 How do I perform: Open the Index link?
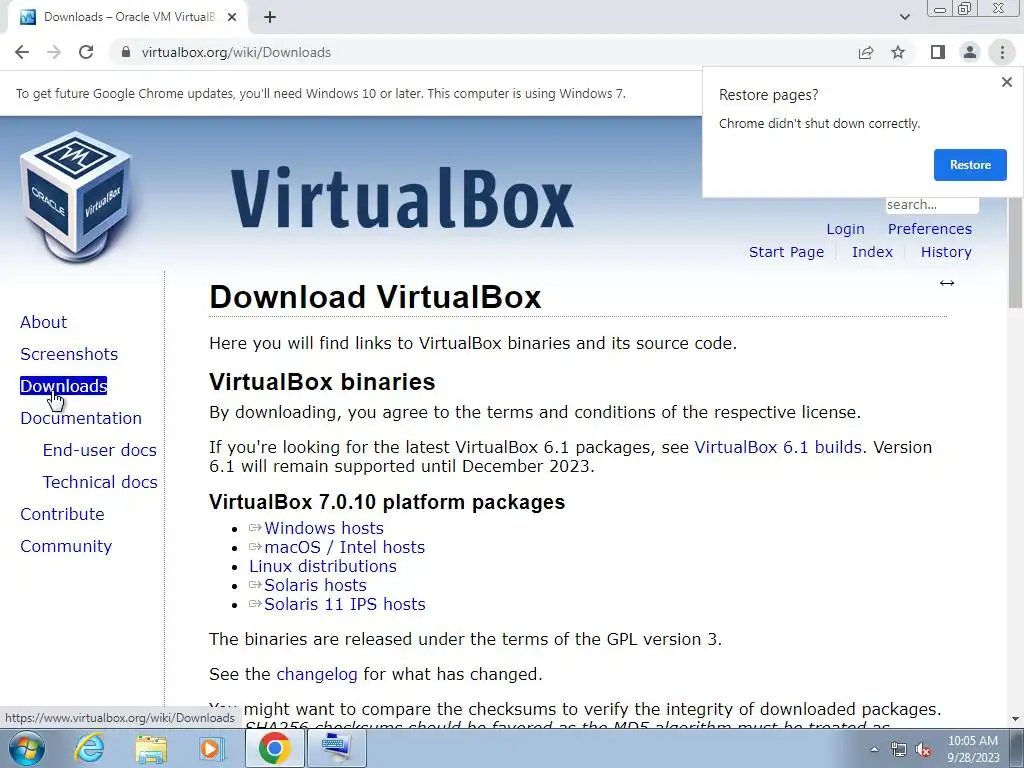872,252
